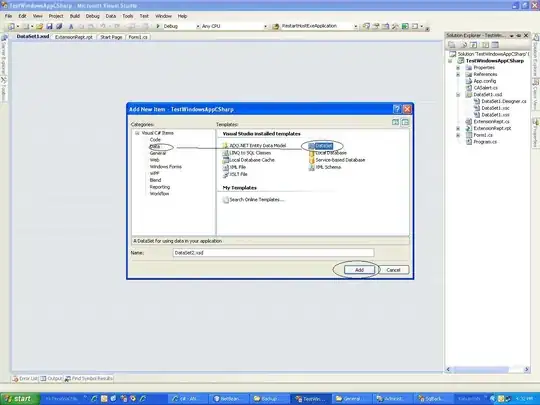
Task: Open the Debug menu
Action: click(92, 16)
